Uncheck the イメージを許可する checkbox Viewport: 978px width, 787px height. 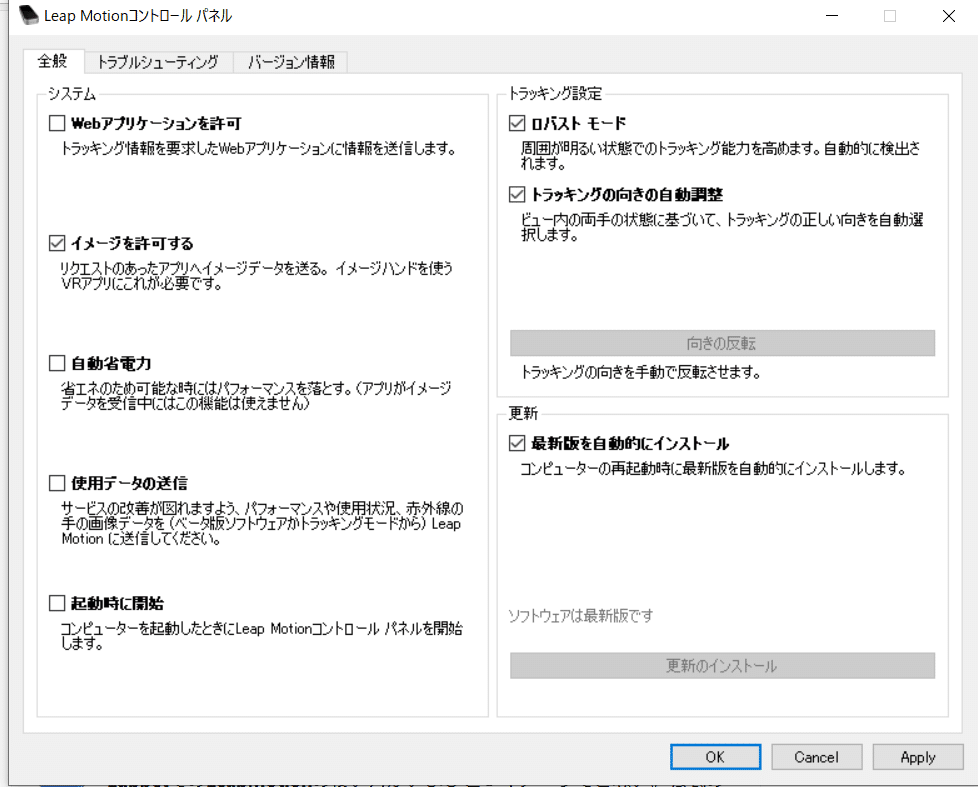pos(57,243)
